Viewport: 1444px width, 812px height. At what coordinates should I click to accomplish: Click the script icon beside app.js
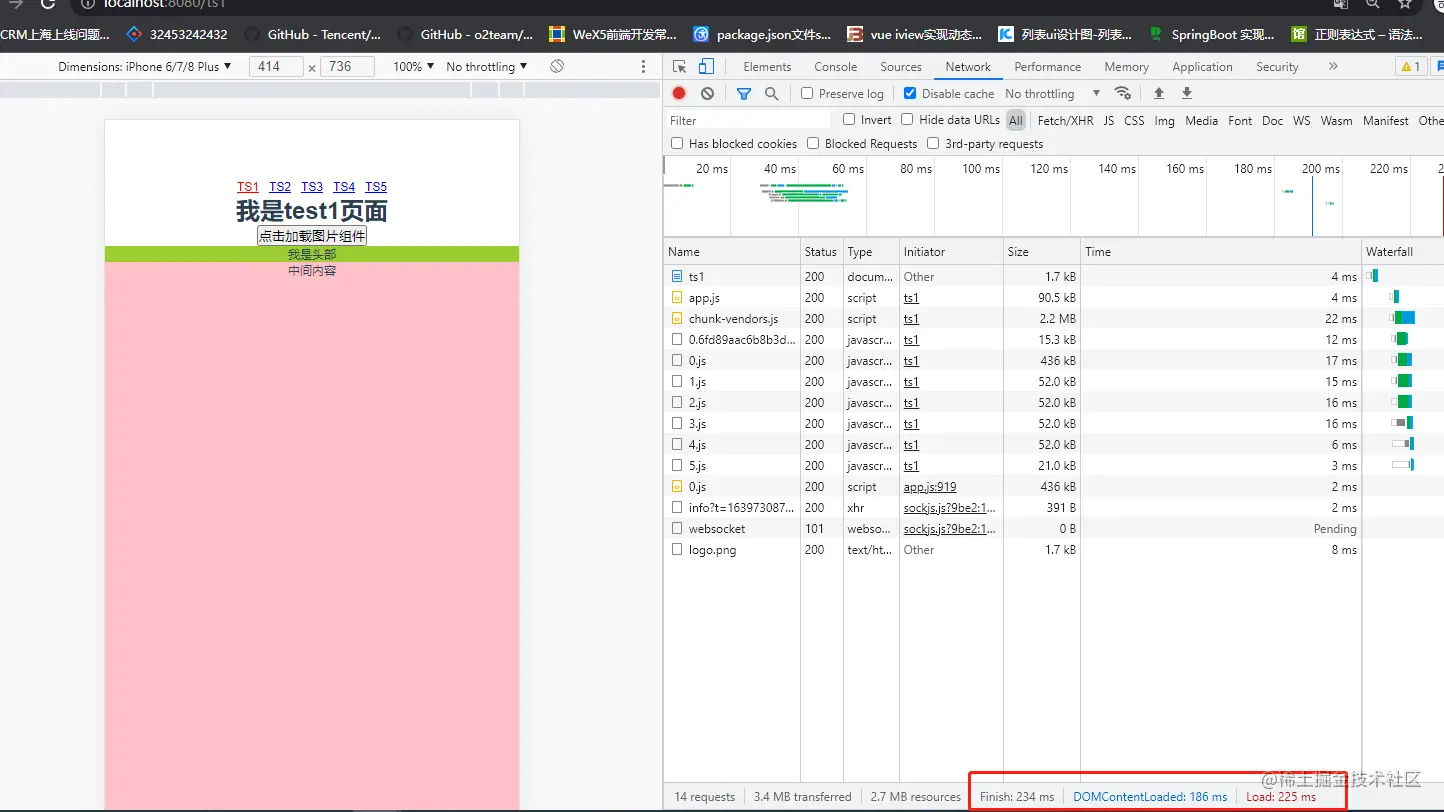click(x=677, y=297)
